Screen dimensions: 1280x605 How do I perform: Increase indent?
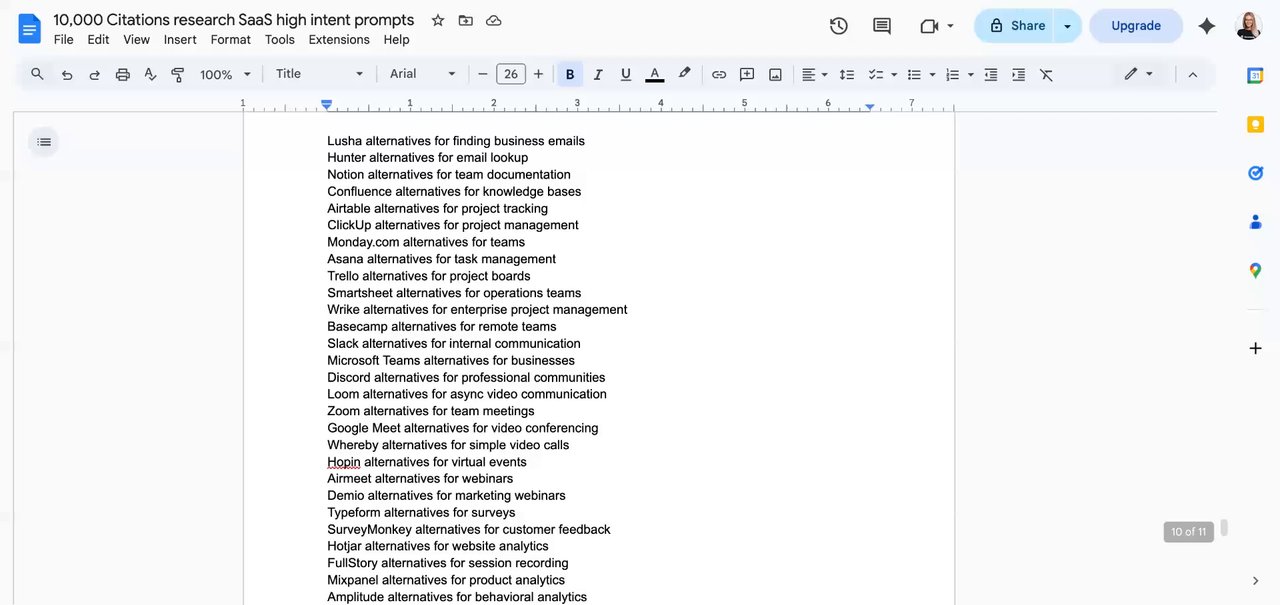coord(1019,74)
